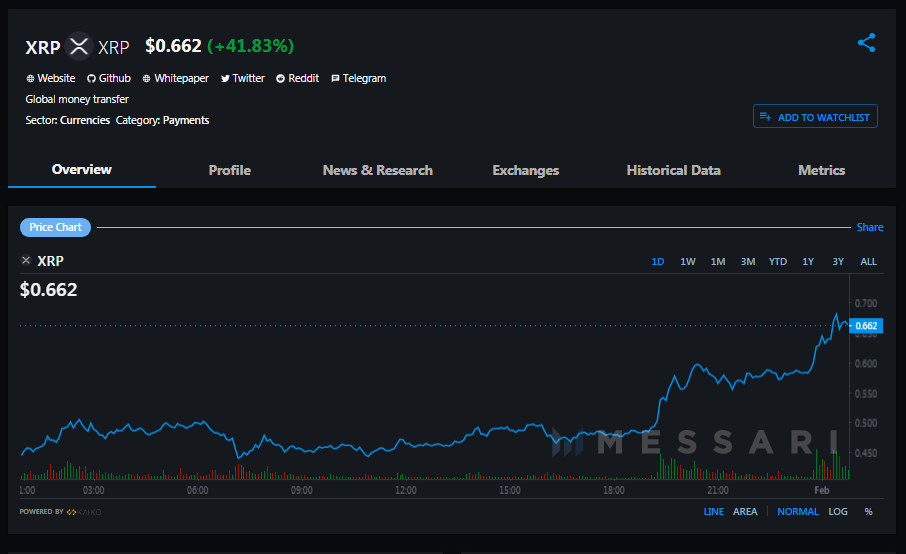Switch chart to percent scale
Image resolution: width=906 pixels, height=554 pixels.
click(x=868, y=511)
